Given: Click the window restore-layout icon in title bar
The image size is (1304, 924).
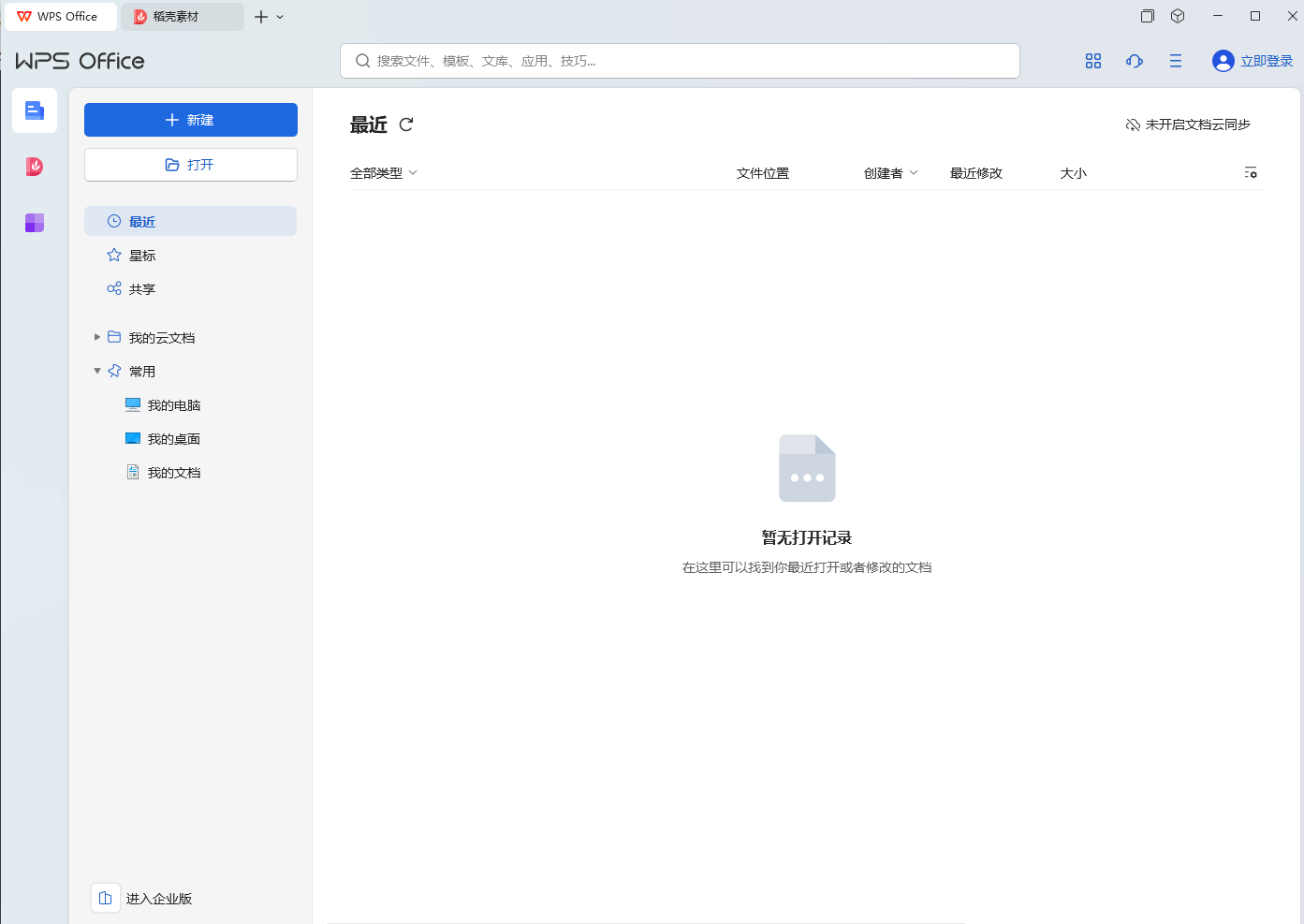Looking at the screenshot, I should 1147,16.
